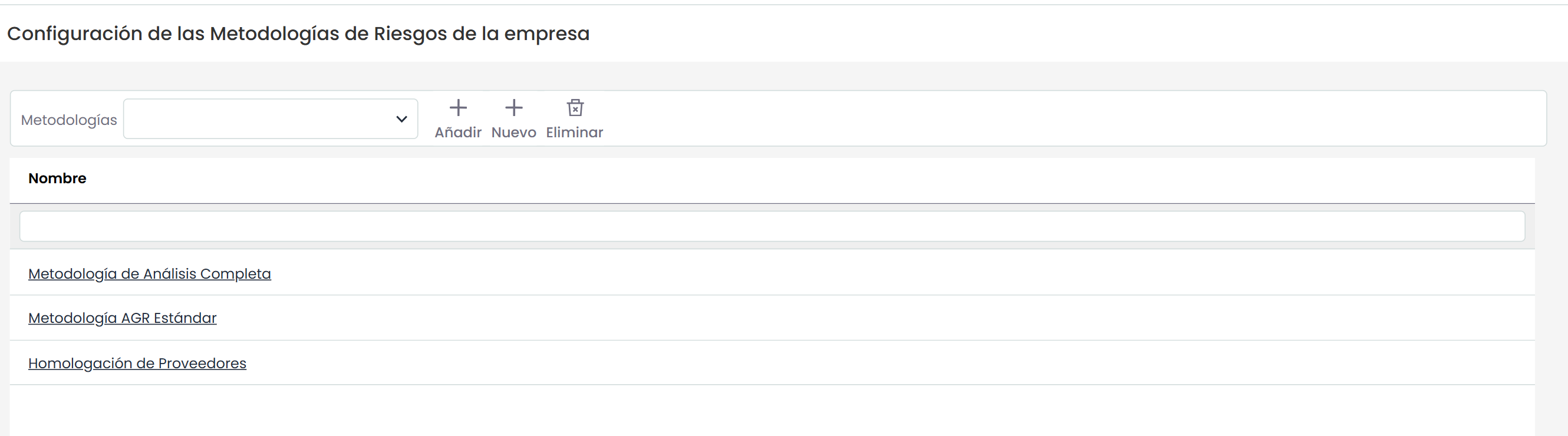Click the Nuevo text label

(x=514, y=133)
